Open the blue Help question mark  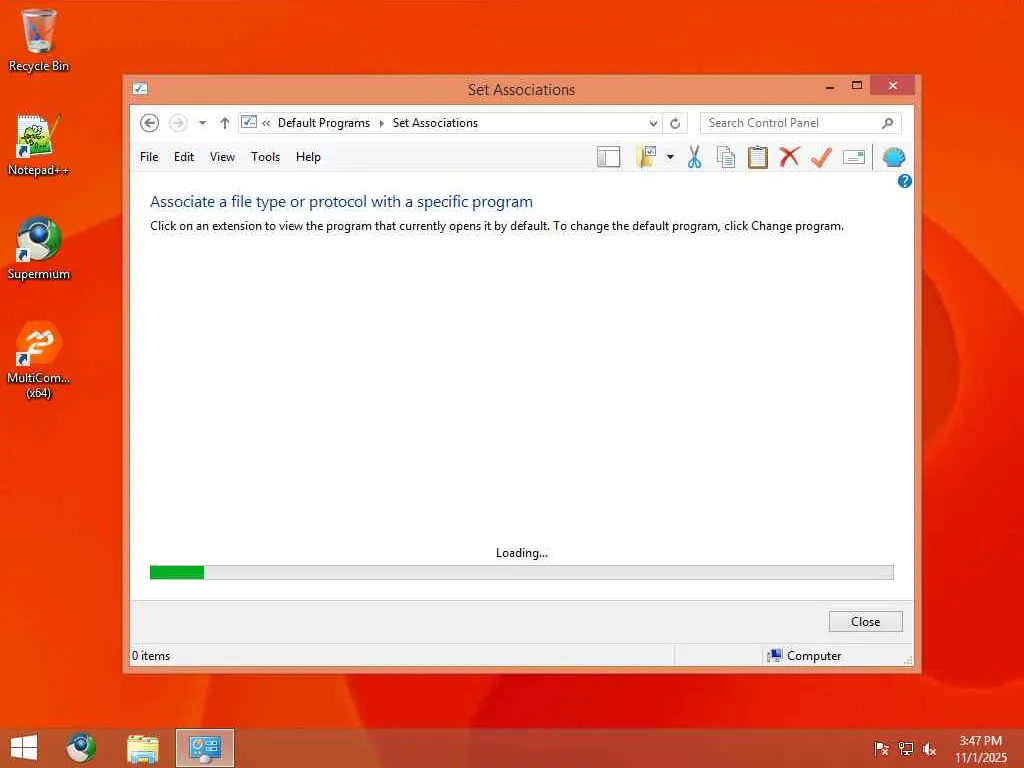coord(904,181)
